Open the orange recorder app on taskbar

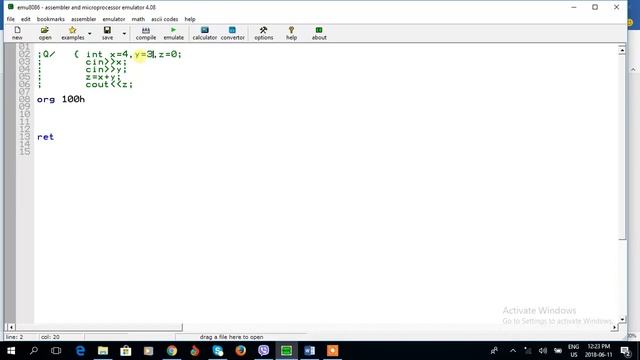[x=332, y=351]
